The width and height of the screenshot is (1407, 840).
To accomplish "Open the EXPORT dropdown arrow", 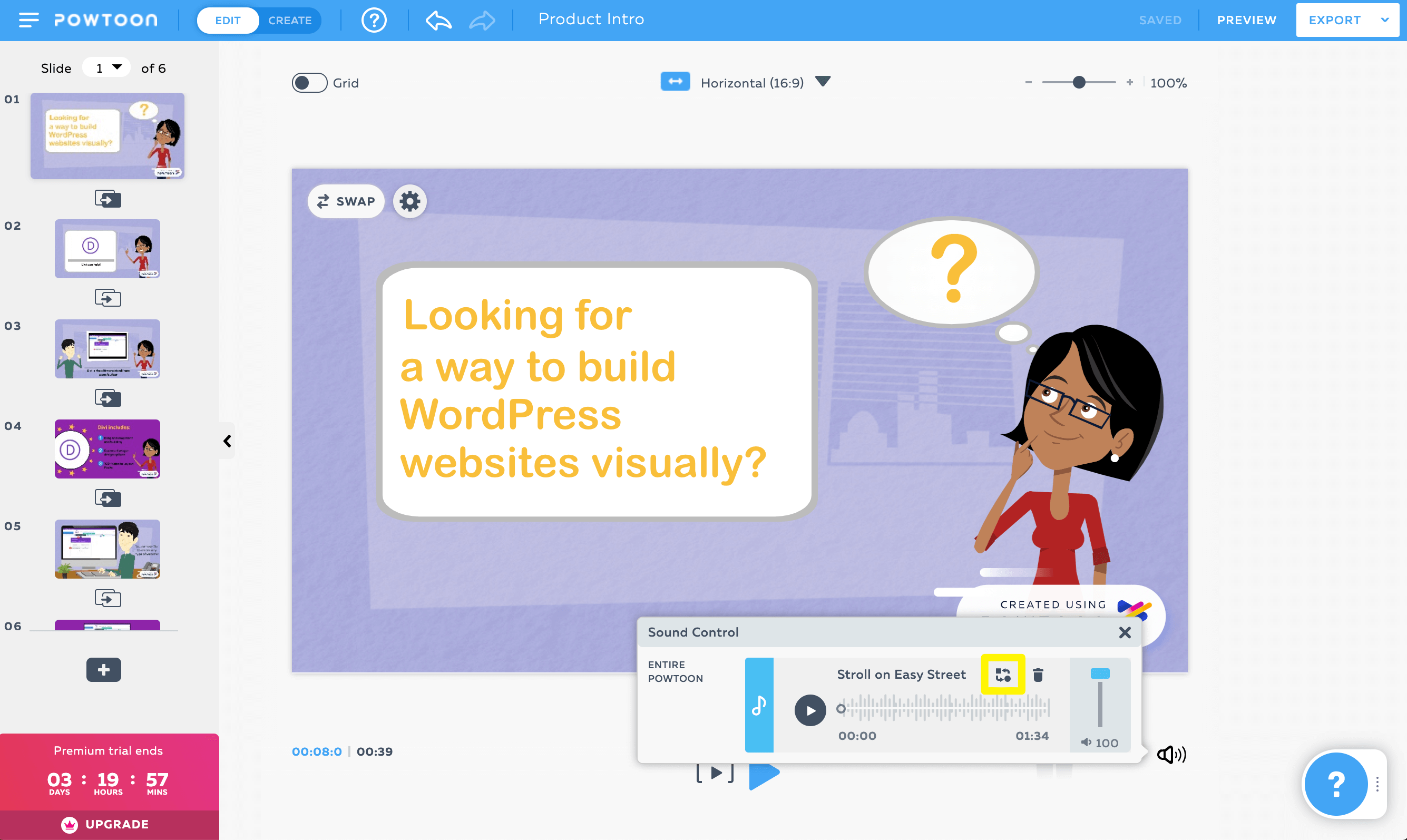I will point(1384,21).
